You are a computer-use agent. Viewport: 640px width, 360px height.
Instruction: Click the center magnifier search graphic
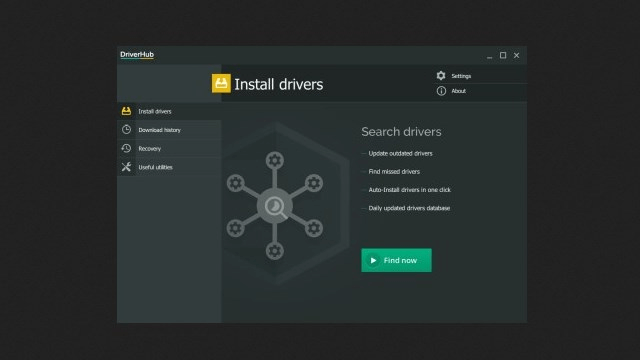[275, 206]
